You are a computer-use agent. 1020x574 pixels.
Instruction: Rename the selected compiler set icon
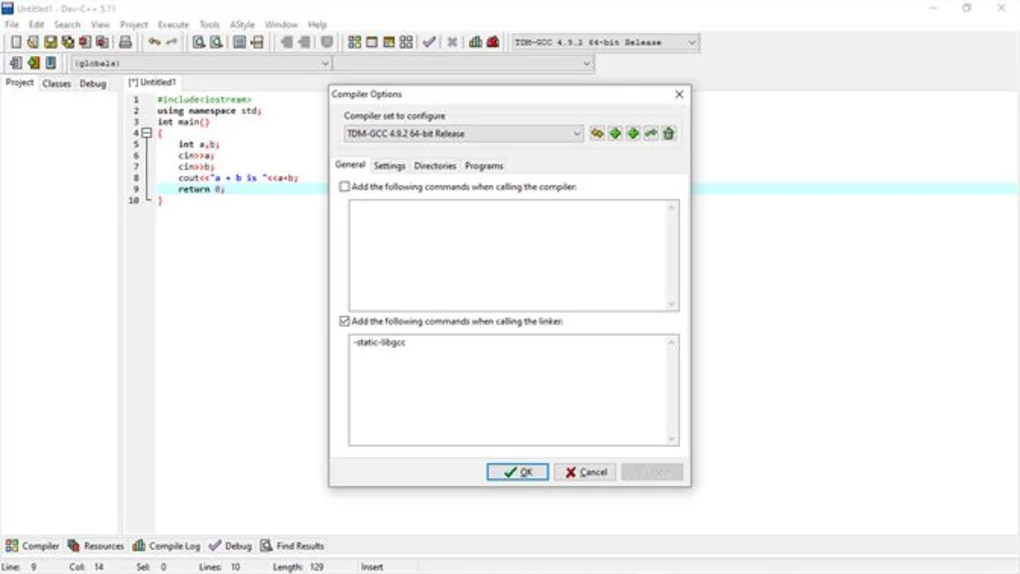click(x=651, y=133)
